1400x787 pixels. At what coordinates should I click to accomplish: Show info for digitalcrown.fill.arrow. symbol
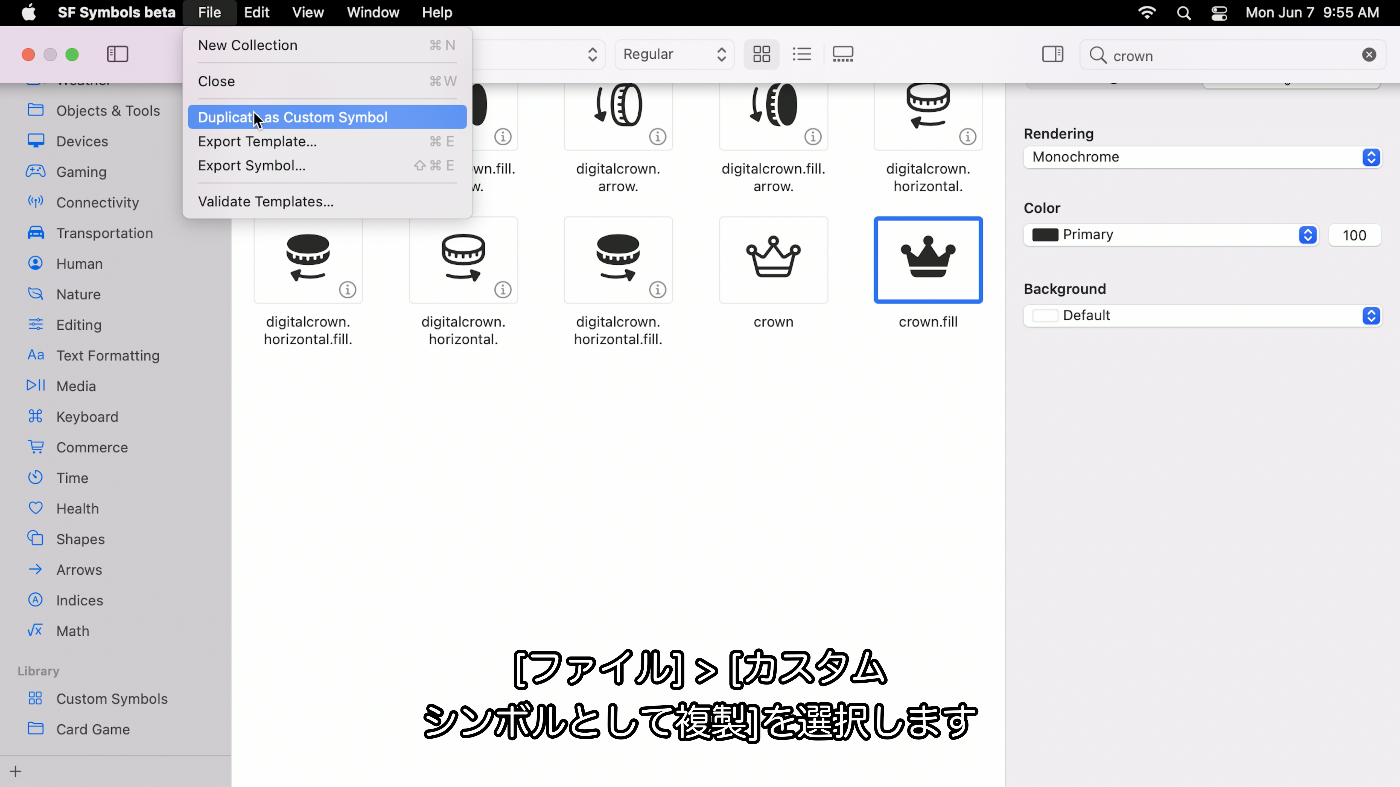tap(813, 136)
